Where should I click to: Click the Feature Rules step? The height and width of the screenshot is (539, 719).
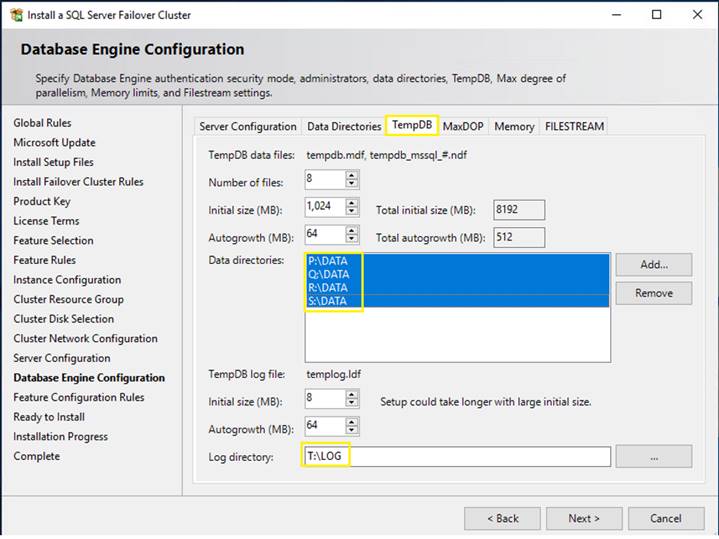click(x=44, y=260)
